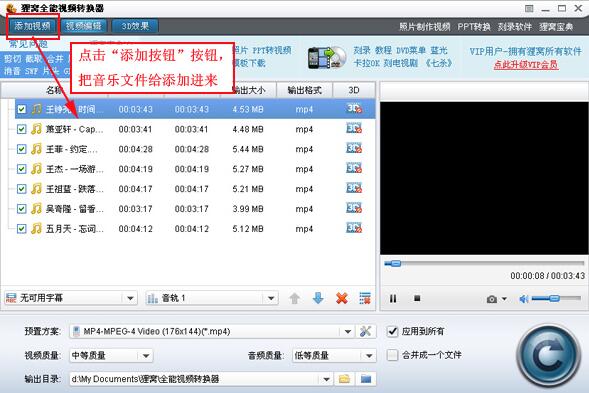
Task: Expand the arrow beside camera icon
Action: [504, 299]
